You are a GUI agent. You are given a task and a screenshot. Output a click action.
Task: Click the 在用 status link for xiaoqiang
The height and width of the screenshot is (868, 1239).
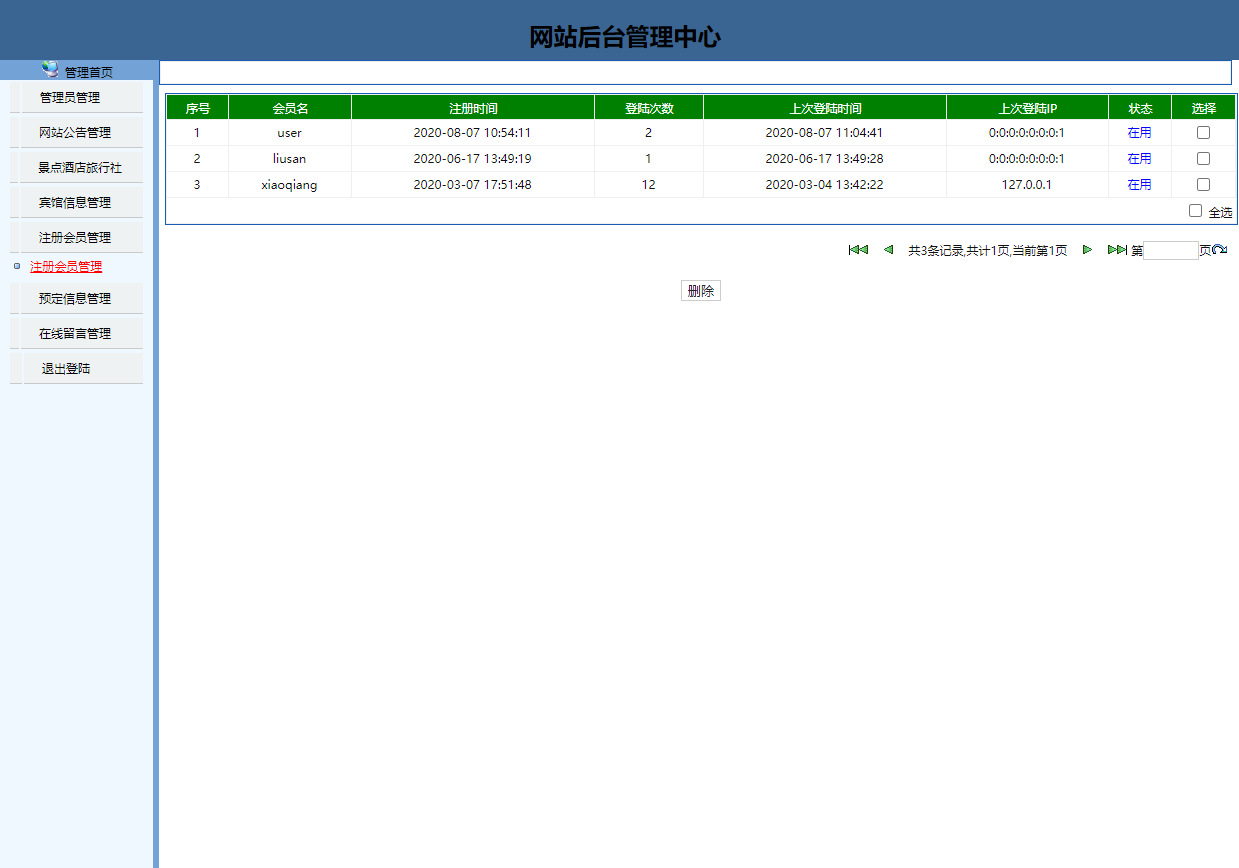tap(1139, 184)
